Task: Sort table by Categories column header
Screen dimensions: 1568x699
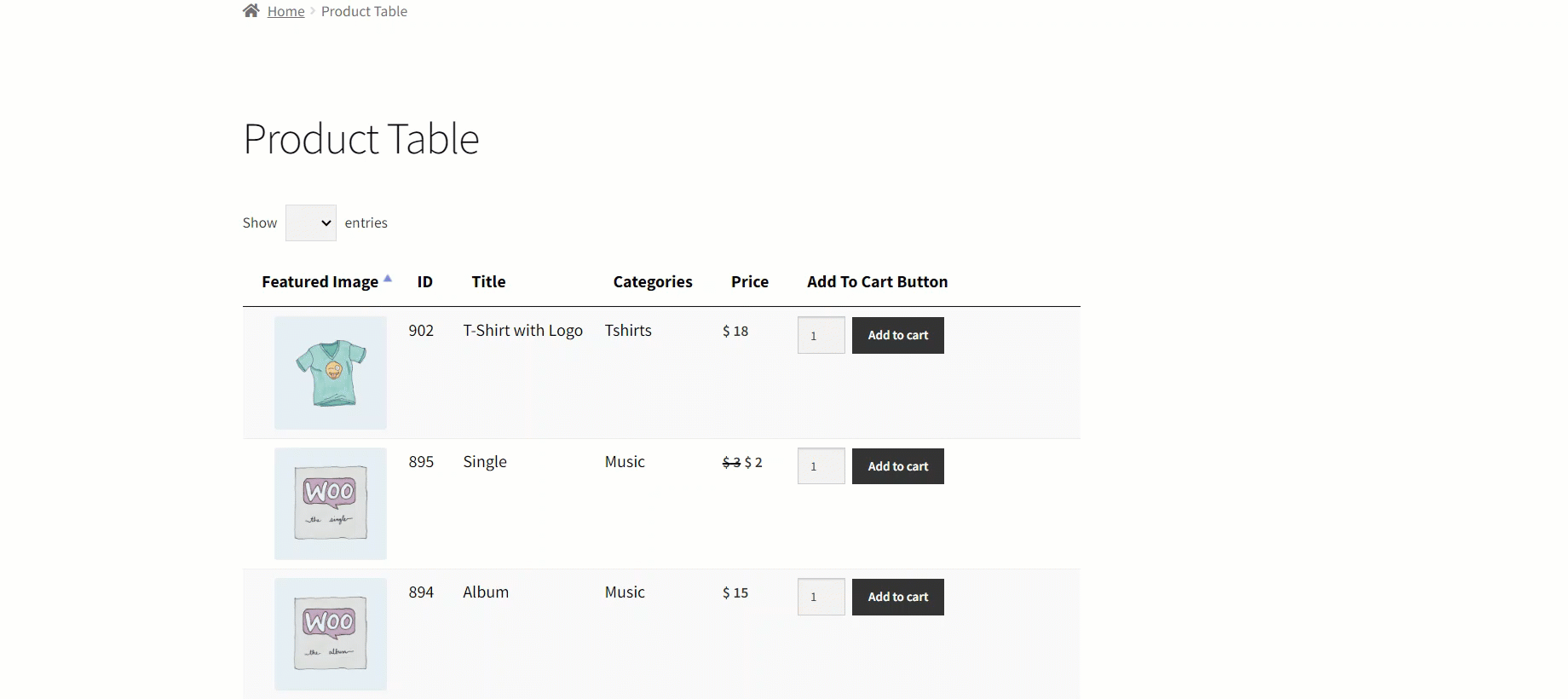Action: (x=652, y=282)
